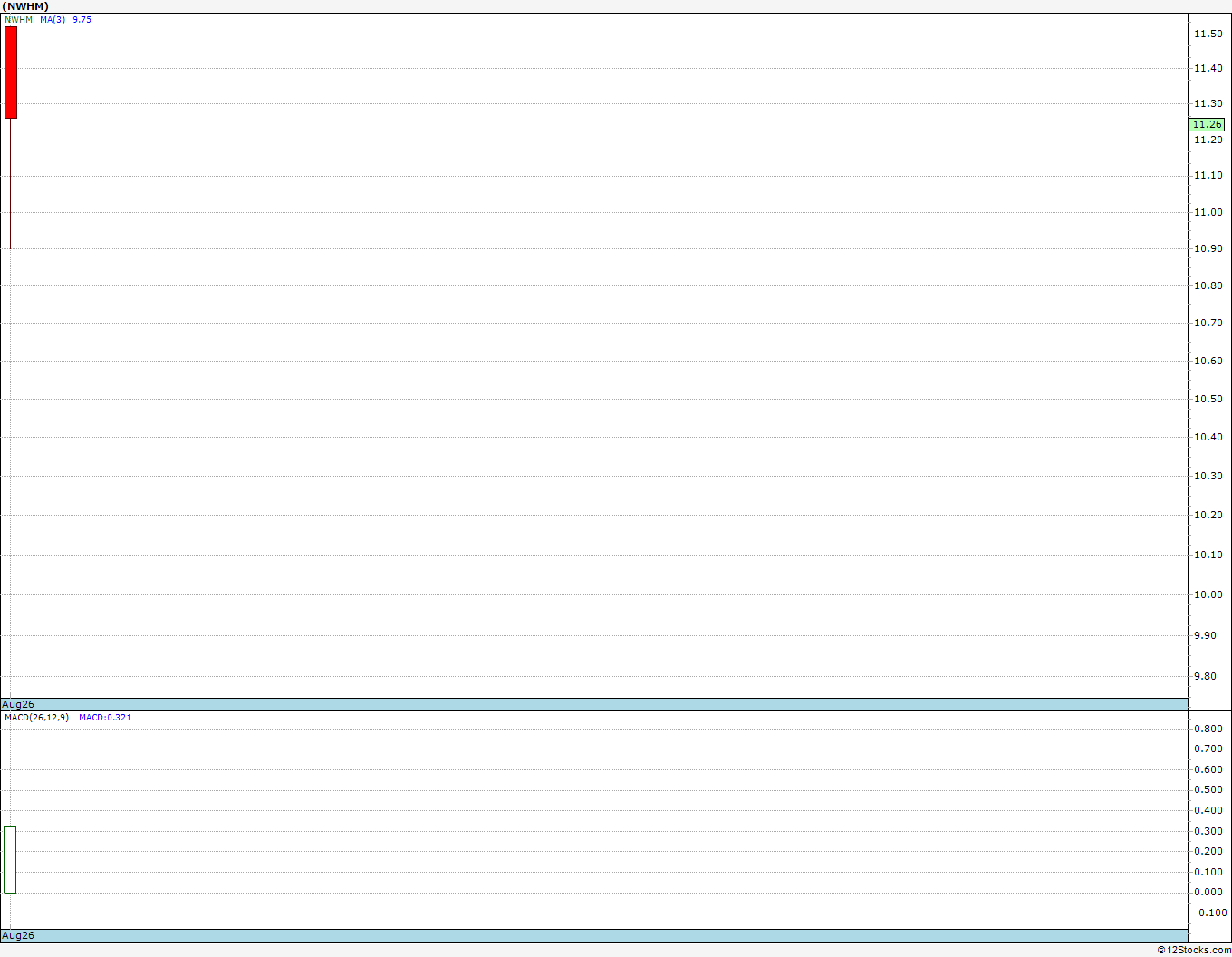Click the NWHM ticker title at top

pos(25,6)
